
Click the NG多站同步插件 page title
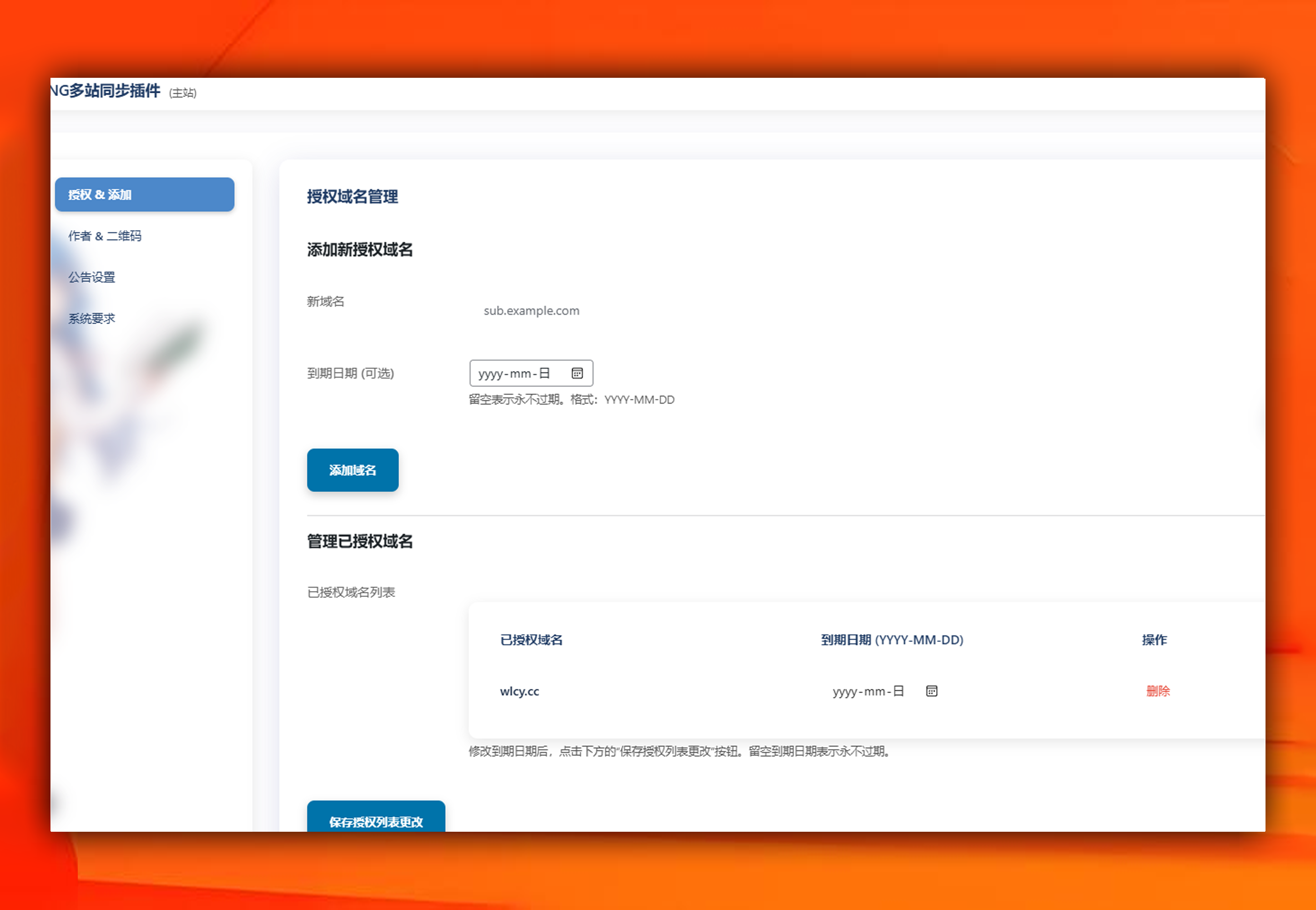click(106, 91)
